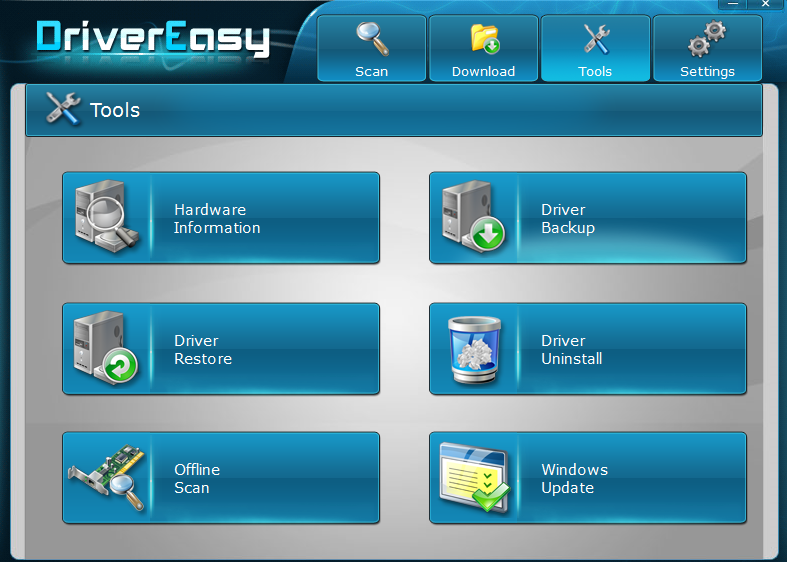Click the Download folder icon
This screenshot has height=562, width=787.
tap(484, 39)
